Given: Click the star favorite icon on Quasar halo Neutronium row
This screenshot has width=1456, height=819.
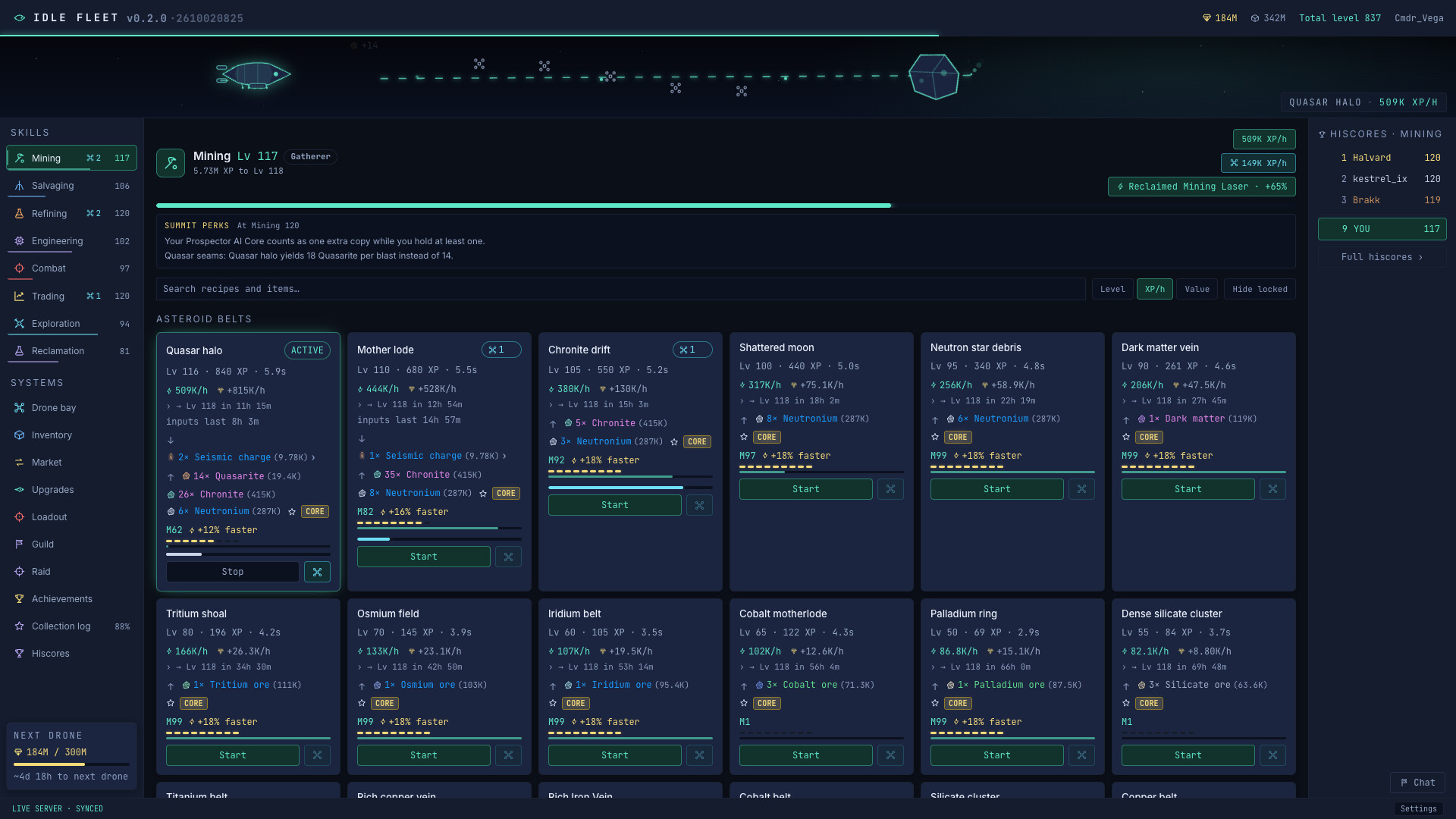Looking at the screenshot, I should click(292, 512).
